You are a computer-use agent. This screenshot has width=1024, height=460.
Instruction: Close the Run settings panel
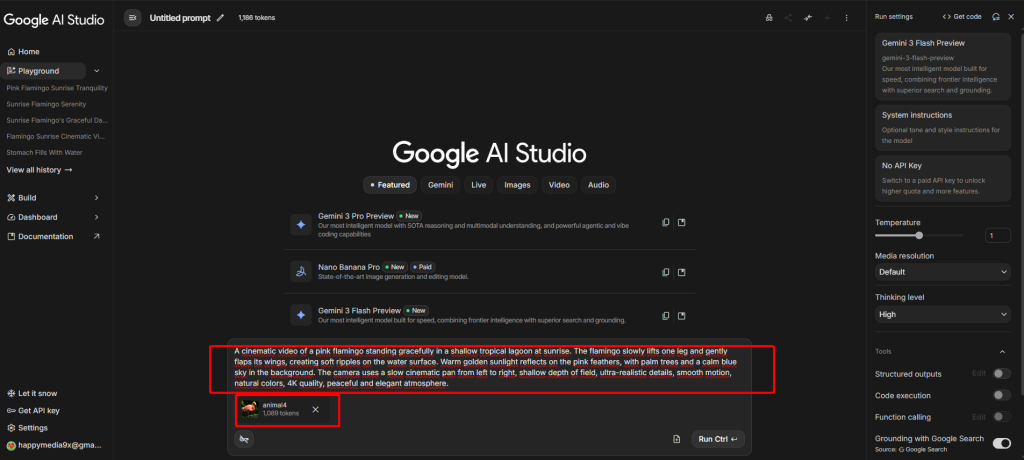pyautogui.click(x=1012, y=17)
